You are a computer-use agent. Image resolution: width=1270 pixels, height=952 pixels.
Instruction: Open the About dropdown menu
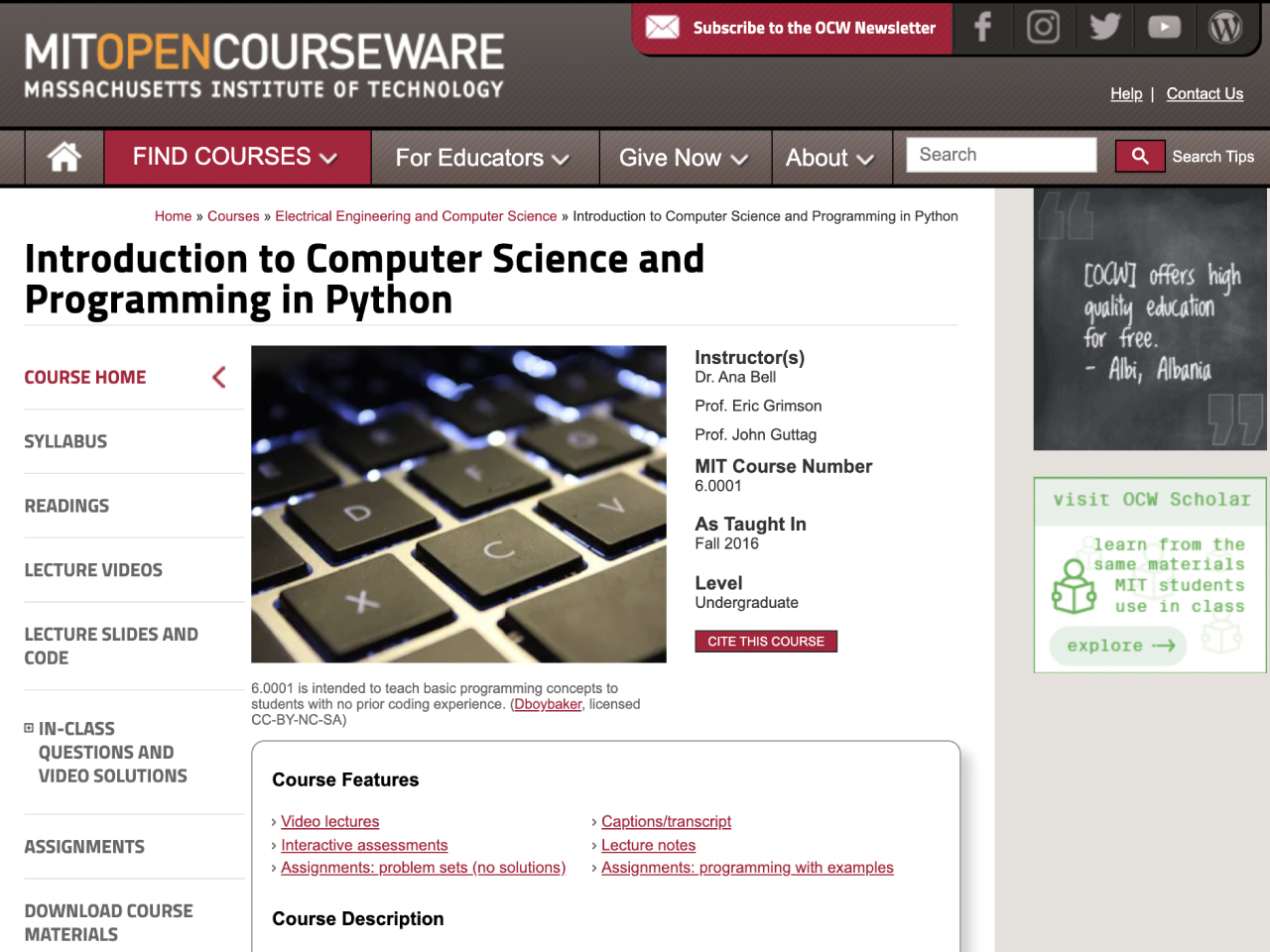[830, 158]
